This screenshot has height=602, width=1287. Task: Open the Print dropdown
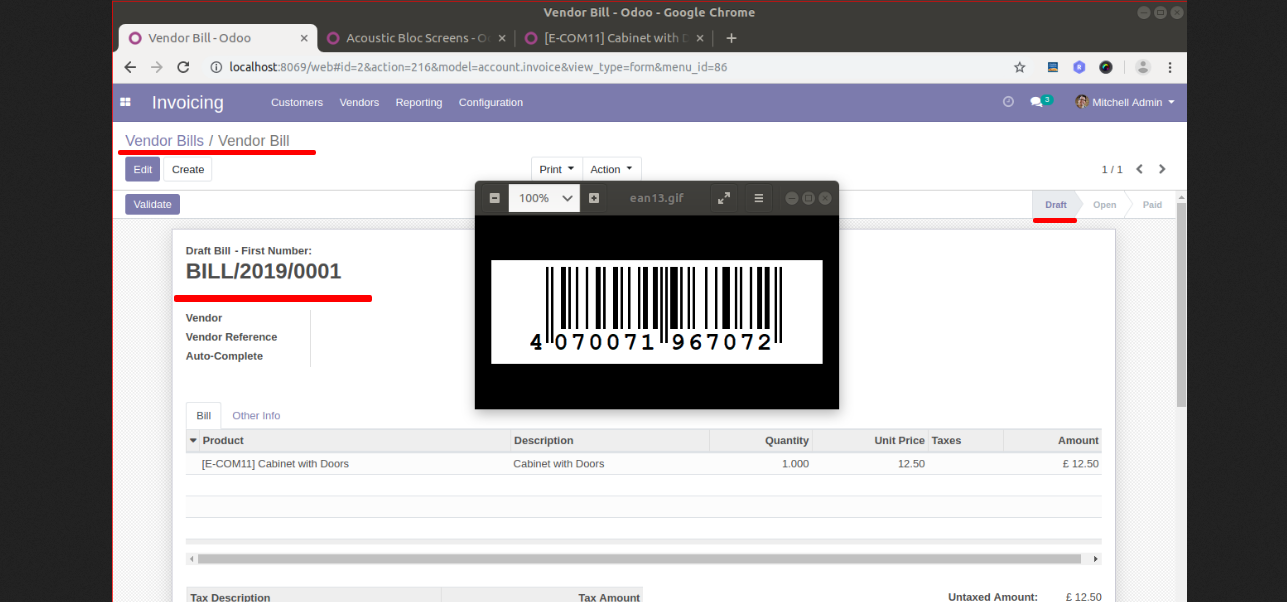tap(557, 169)
